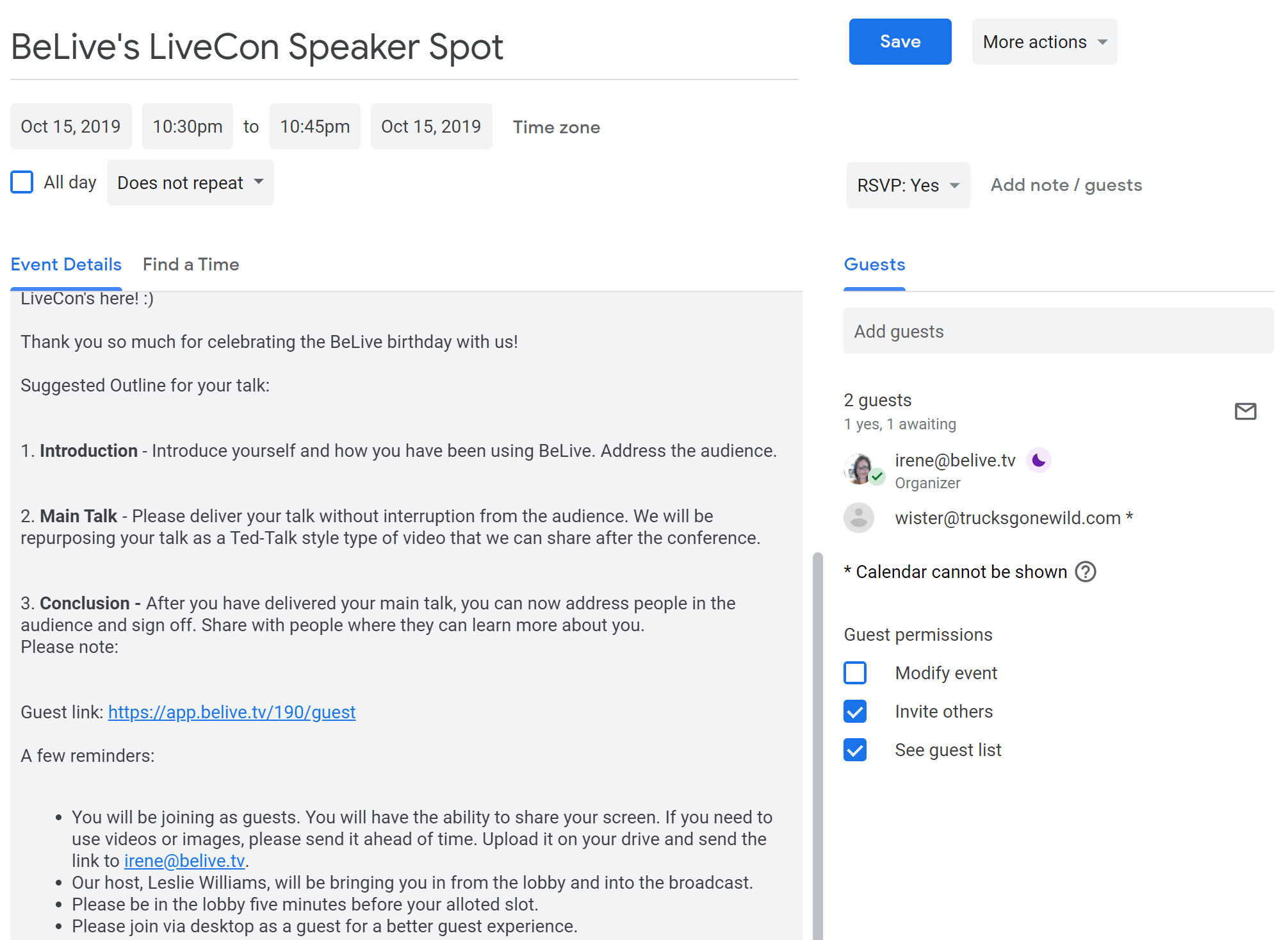This screenshot has width=1288, height=940.
Task: Click the Introduction outline line
Action: [398, 450]
